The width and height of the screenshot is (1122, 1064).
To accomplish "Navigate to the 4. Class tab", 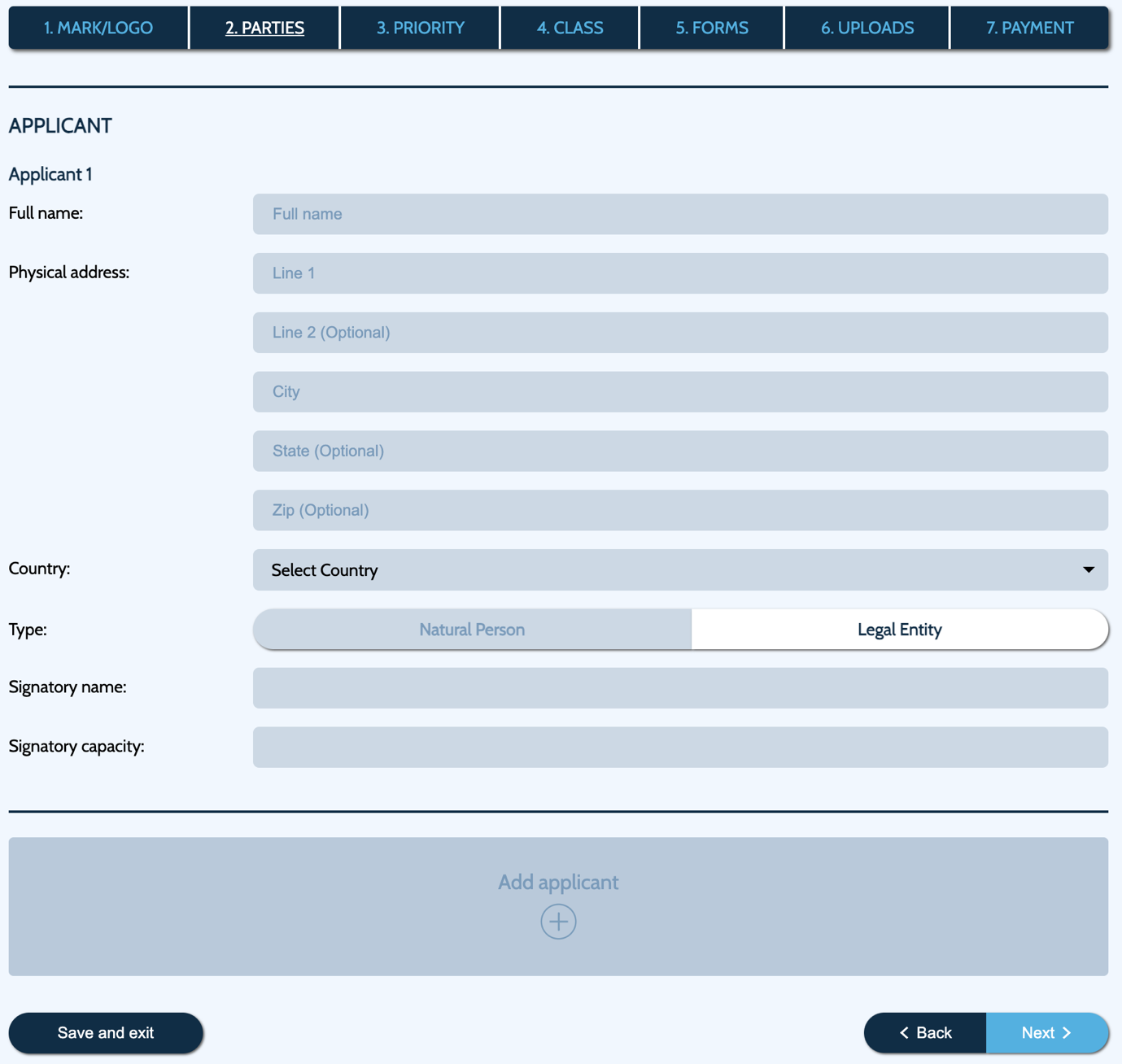I will coord(570,28).
